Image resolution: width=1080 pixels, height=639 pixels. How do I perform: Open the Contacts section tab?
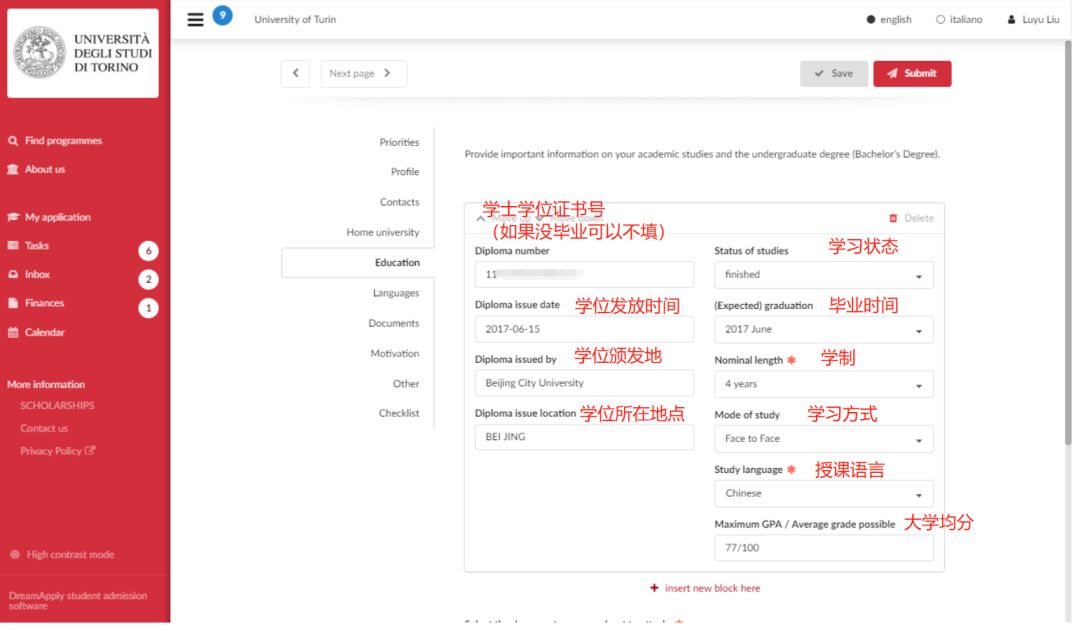point(399,202)
